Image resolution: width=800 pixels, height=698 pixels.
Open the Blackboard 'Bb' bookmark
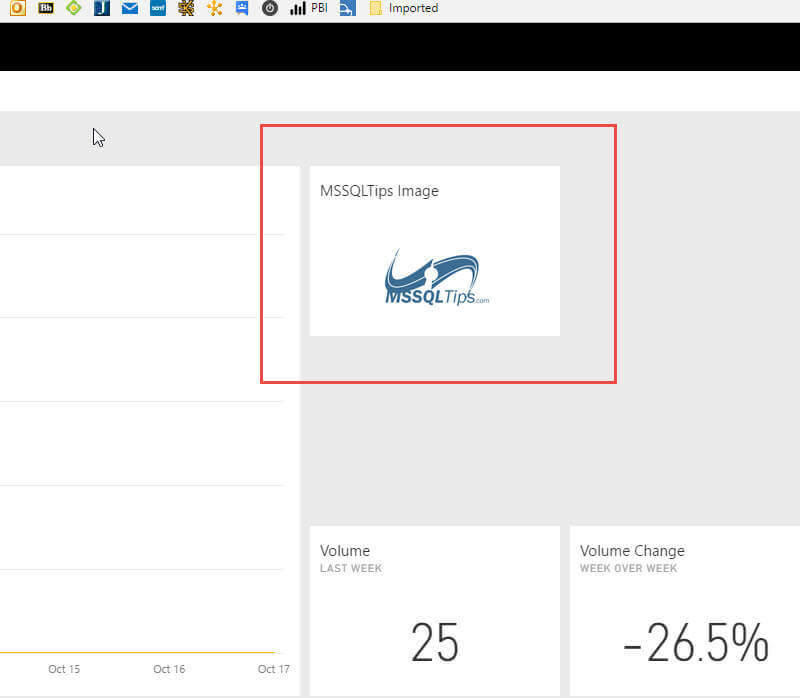click(45, 8)
